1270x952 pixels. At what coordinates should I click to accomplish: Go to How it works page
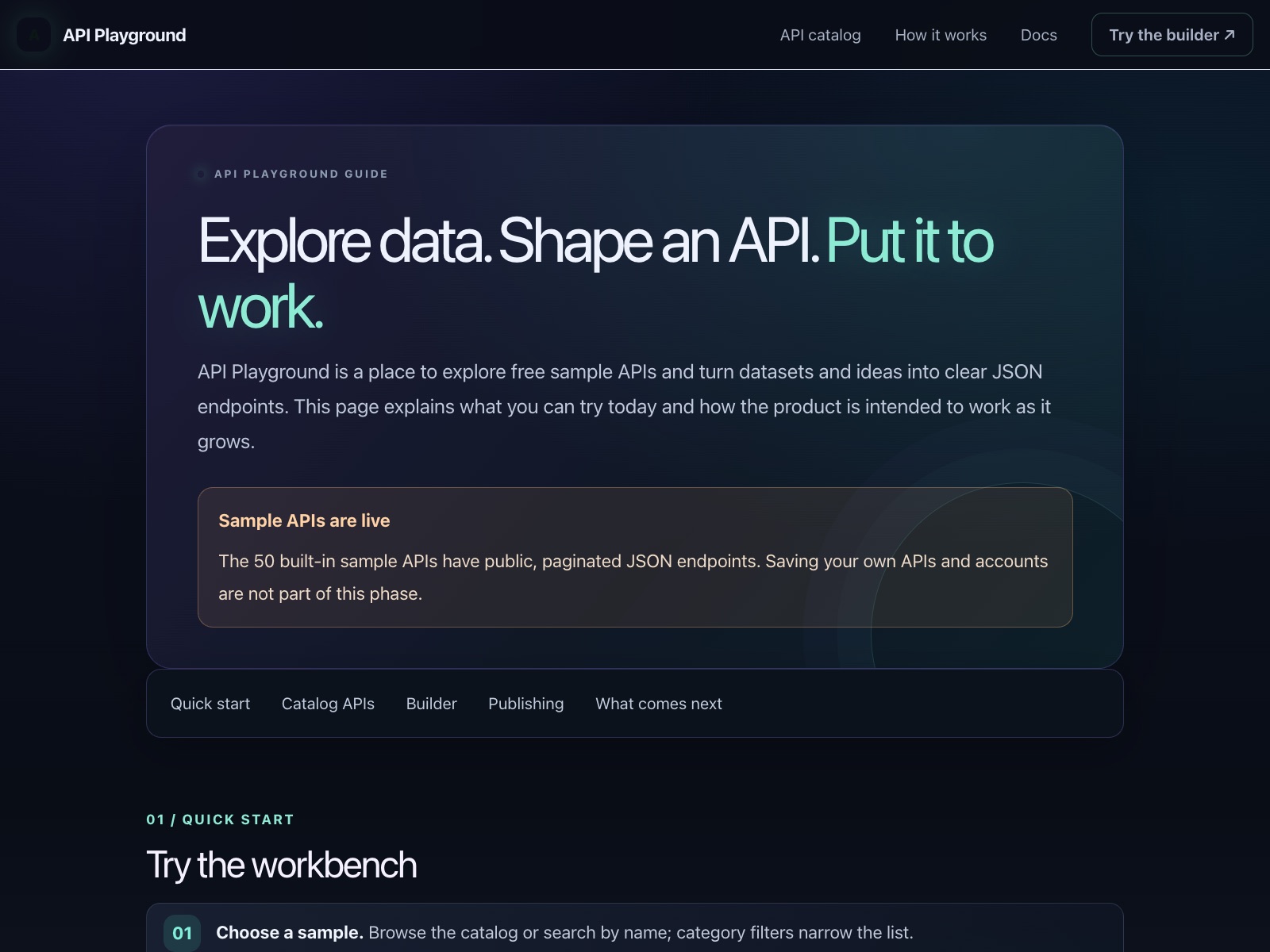[941, 35]
